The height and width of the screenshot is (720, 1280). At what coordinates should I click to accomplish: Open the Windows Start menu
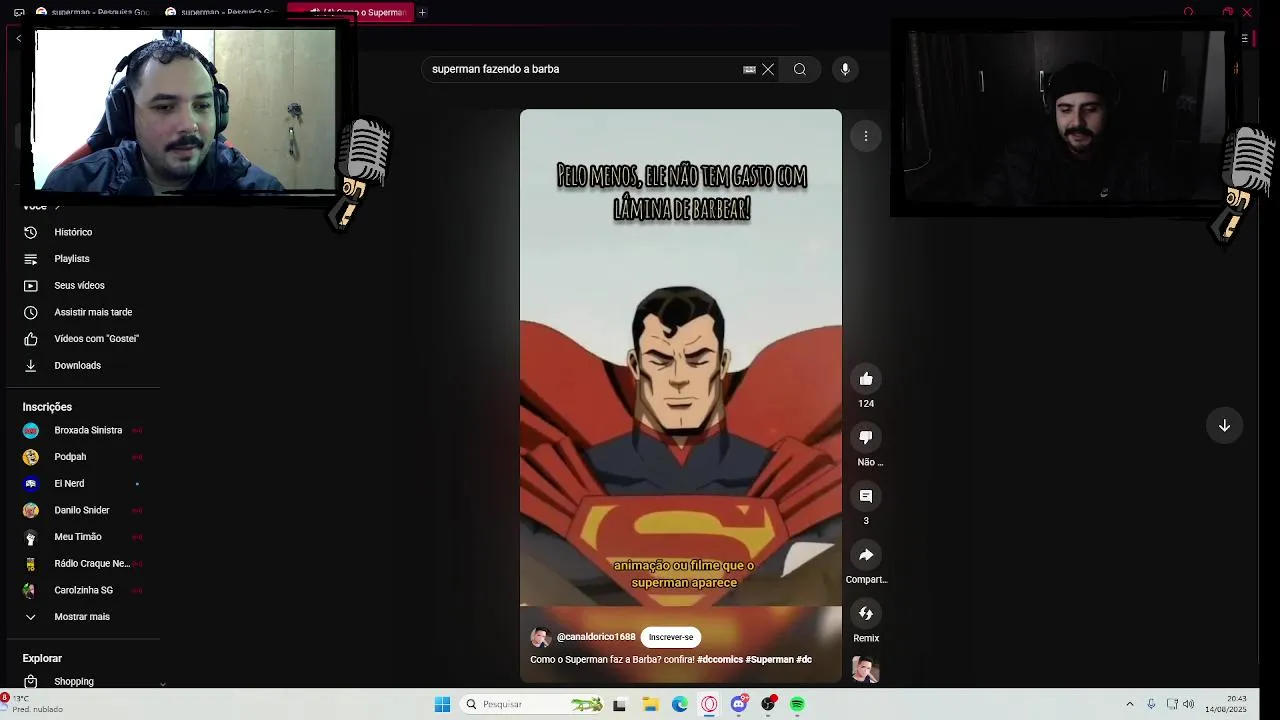(442, 704)
